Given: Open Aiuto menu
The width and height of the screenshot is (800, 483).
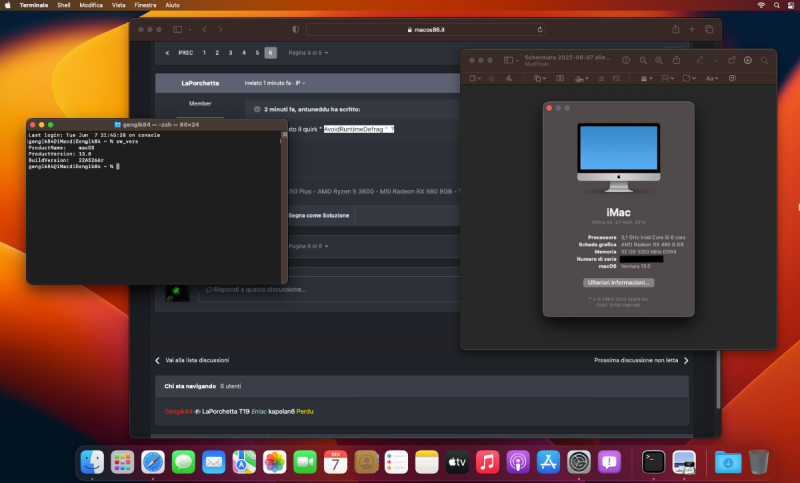Looking at the screenshot, I should tap(172, 5).
